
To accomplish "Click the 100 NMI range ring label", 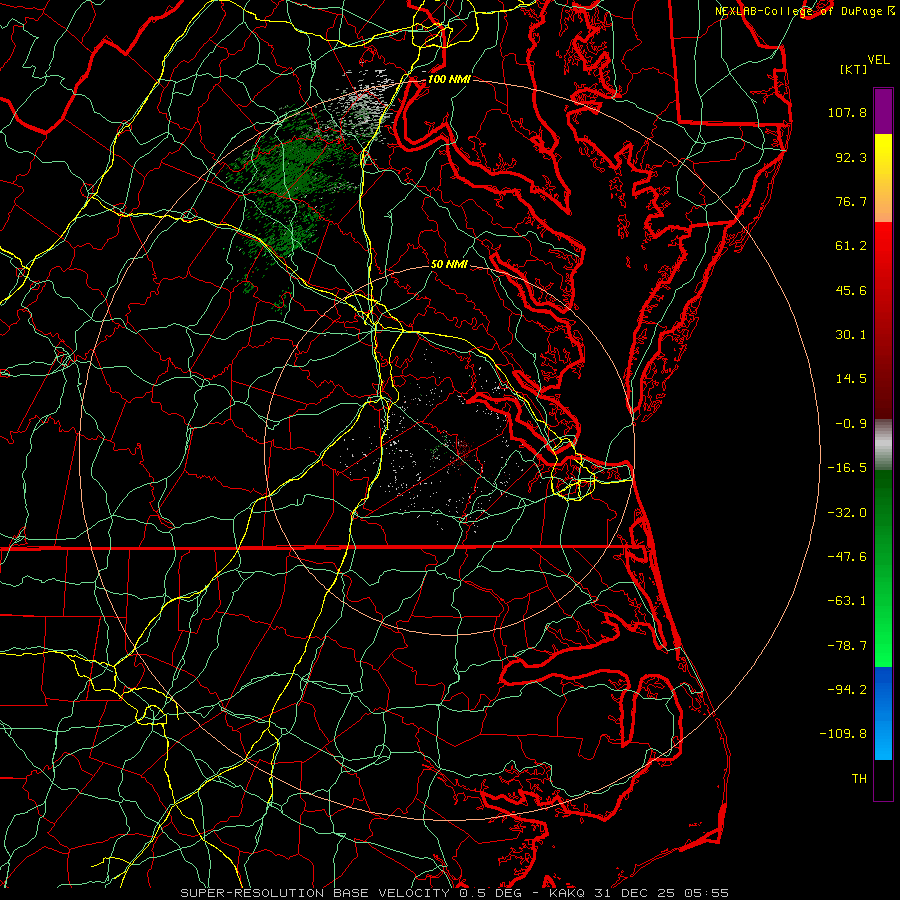I will (449, 79).
